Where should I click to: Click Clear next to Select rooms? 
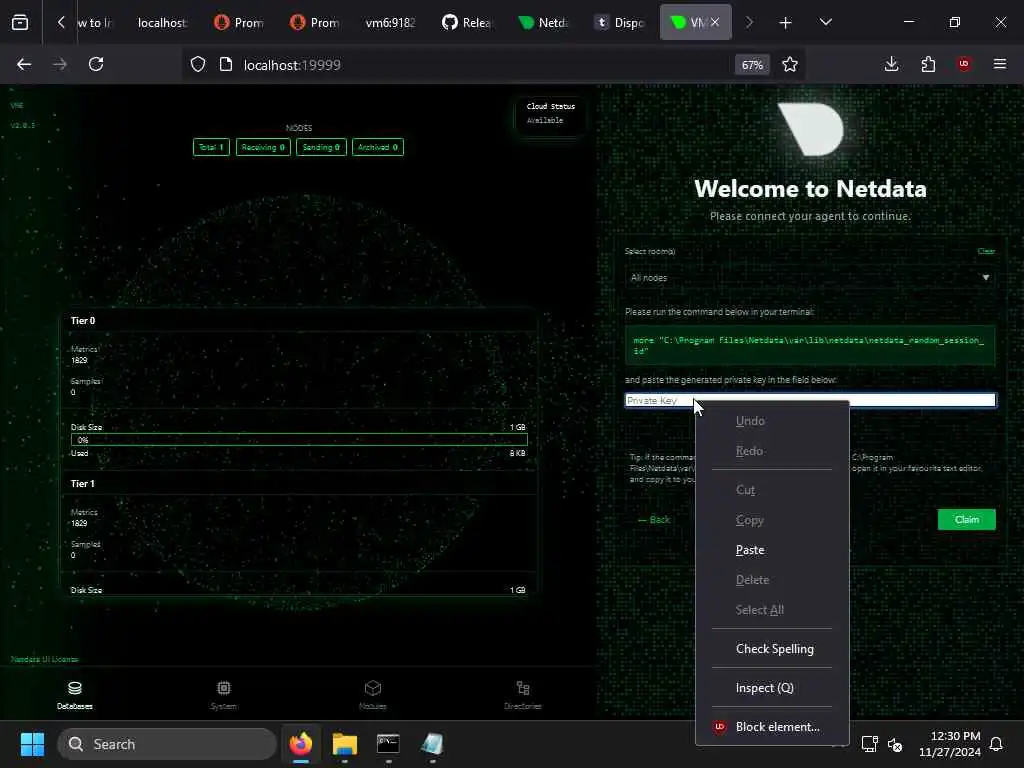tap(986, 251)
